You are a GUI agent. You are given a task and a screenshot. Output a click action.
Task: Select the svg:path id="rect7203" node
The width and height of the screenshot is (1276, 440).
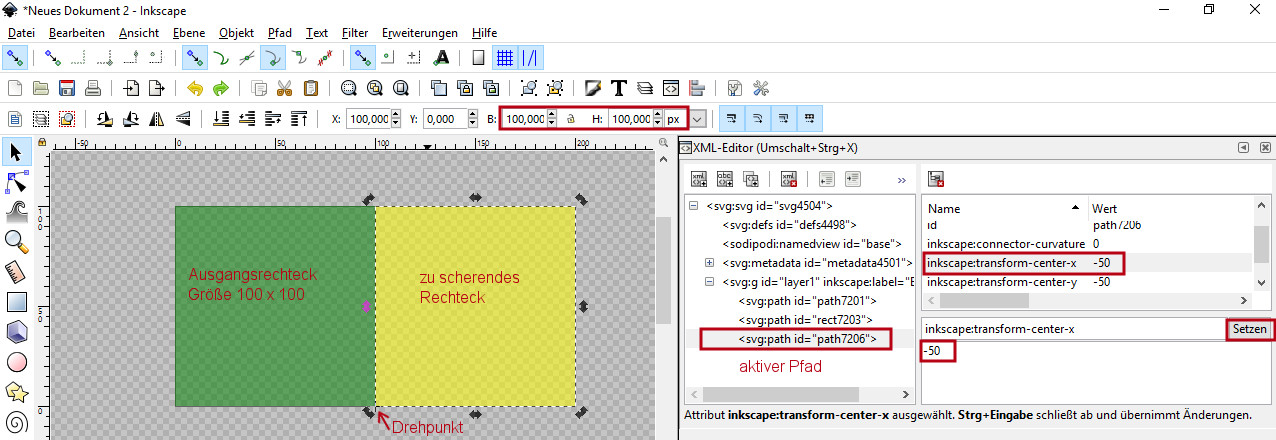(x=806, y=320)
